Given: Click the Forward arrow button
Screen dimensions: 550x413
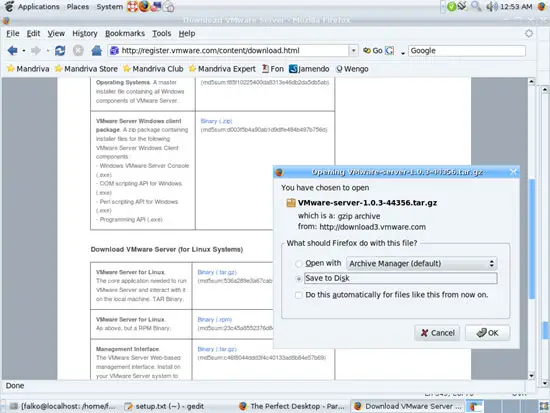Looking at the screenshot, I should [x=36, y=51].
